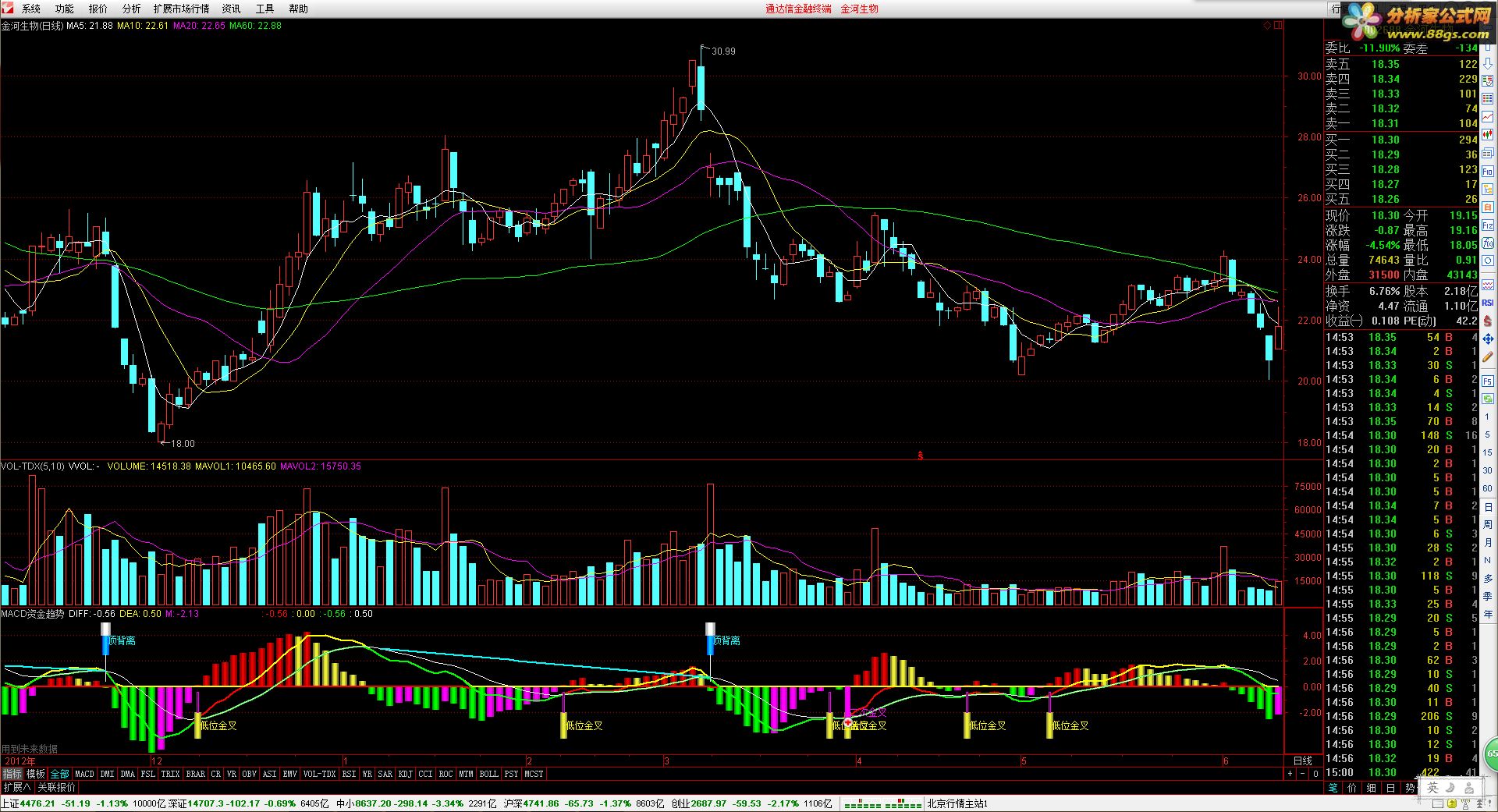Click the blue four-way move arrows icon
The height and width of the screenshot is (812, 1498).
[x=1488, y=339]
